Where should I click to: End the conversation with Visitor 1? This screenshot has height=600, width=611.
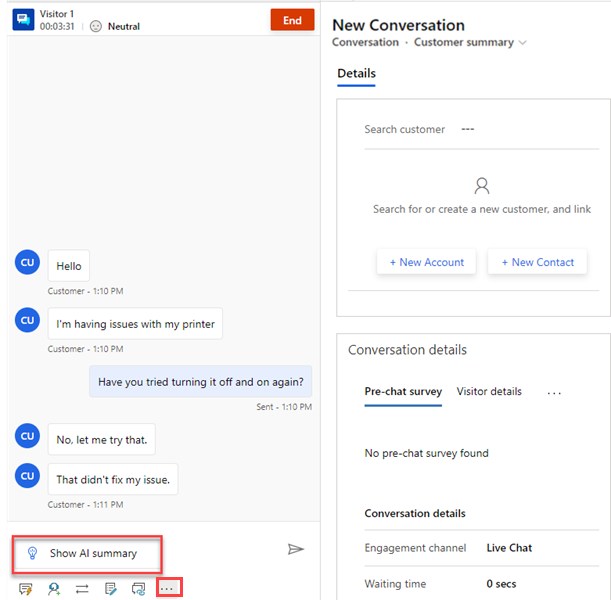point(292,20)
